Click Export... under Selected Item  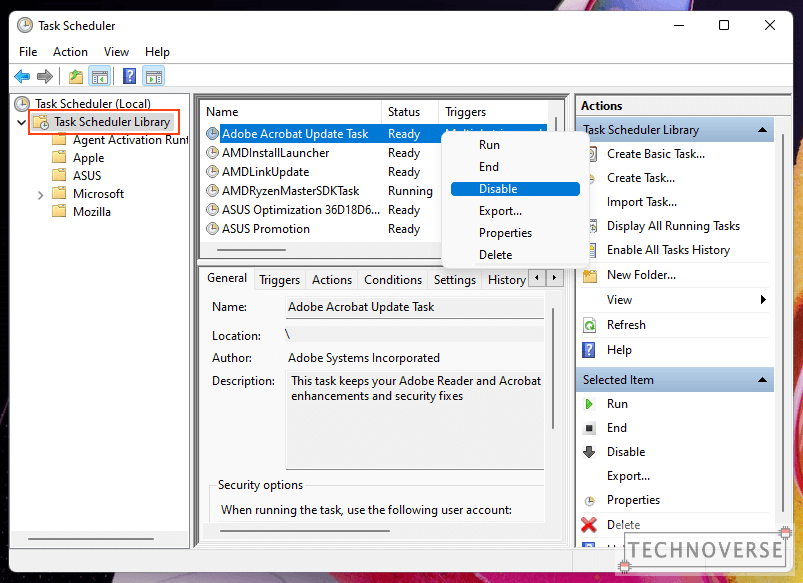pos(628,476)
